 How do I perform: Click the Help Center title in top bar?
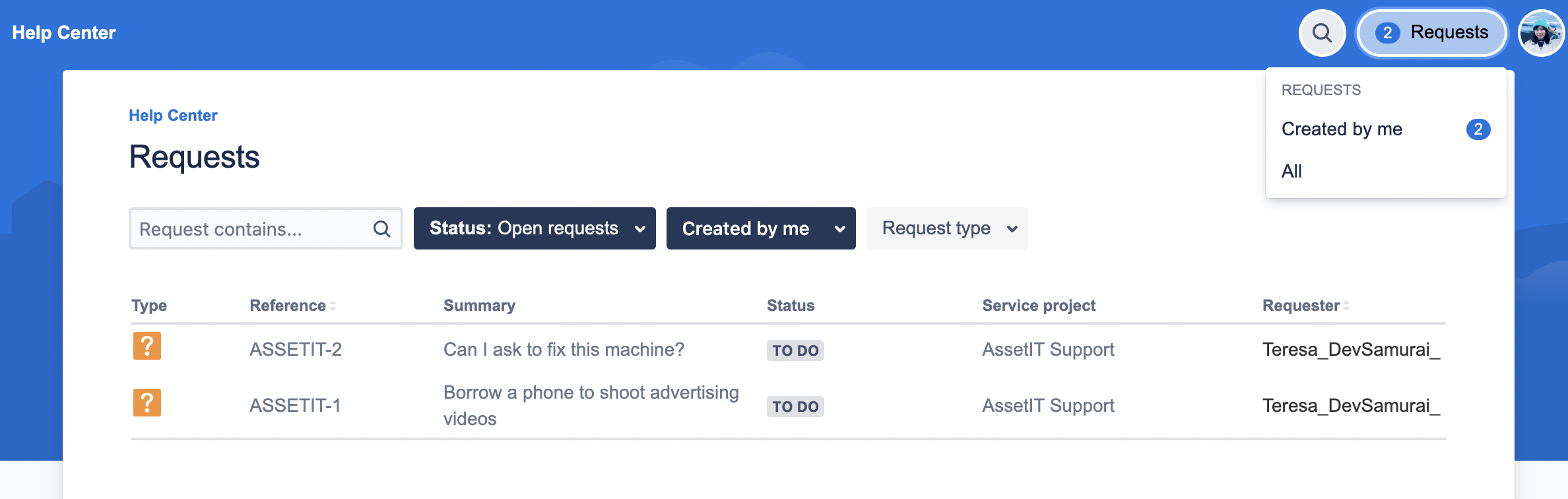pyautogui.click(x=64, y=33)
